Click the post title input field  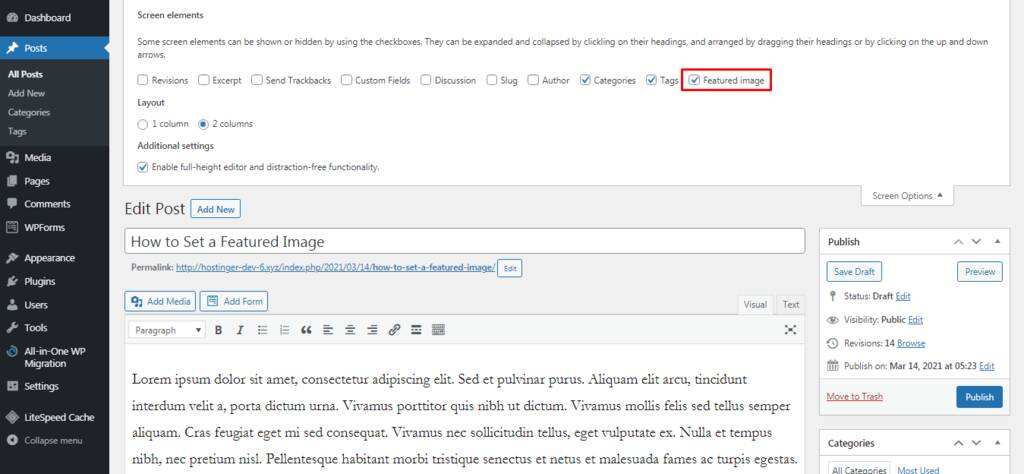click(464, 241)
